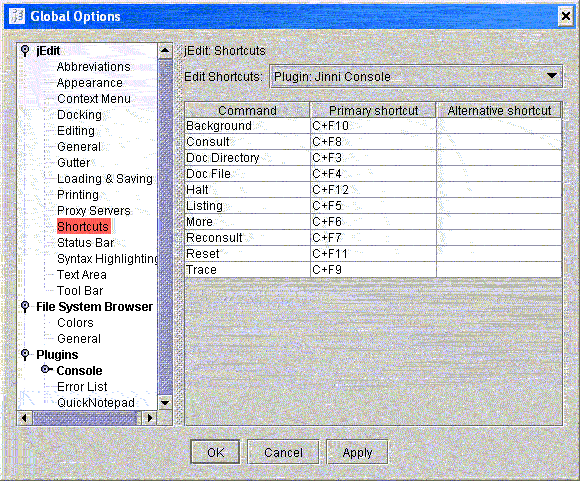Click the jEdit icon in title bar
580x481 pixels.
click(17, 16)
